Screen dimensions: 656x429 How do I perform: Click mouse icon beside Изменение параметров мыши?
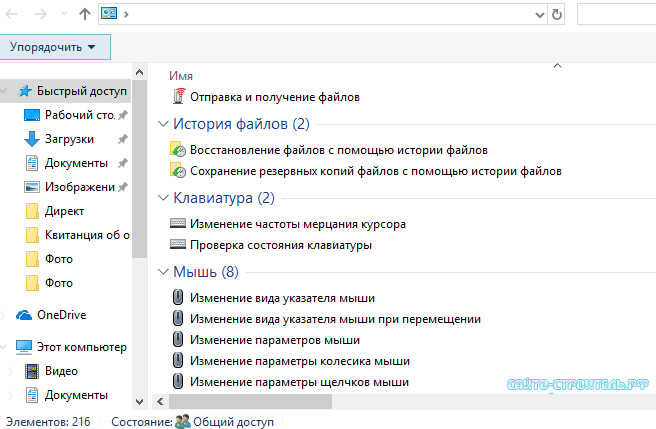coord(178,339)
